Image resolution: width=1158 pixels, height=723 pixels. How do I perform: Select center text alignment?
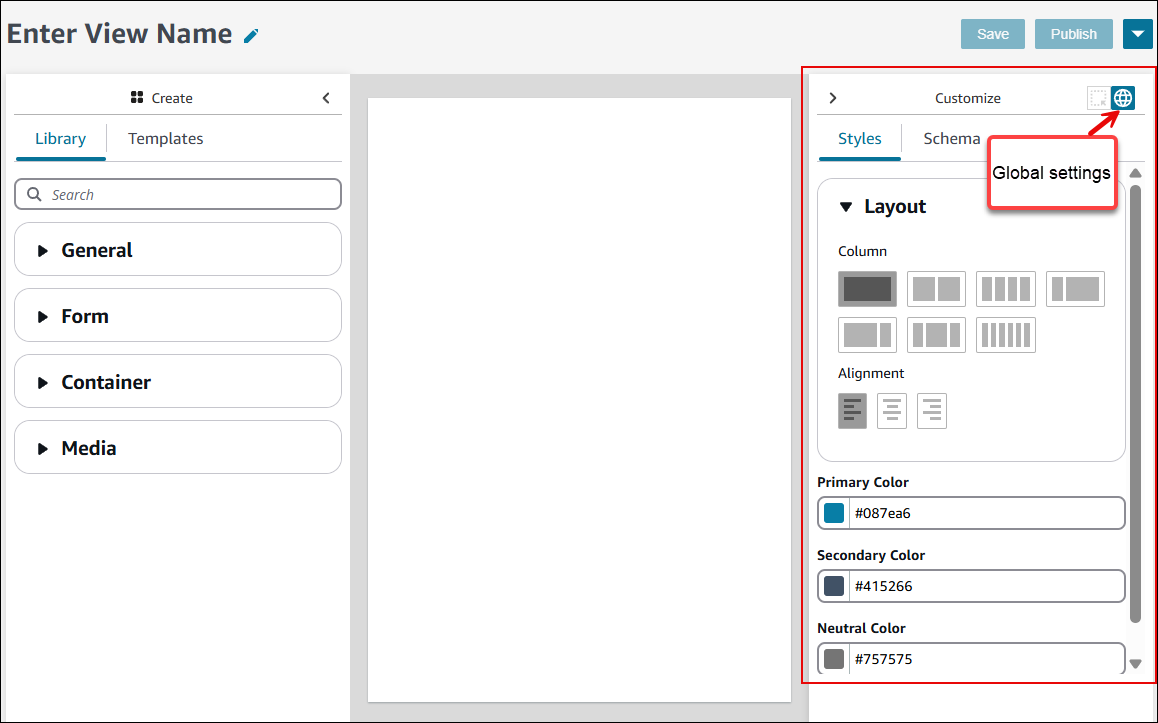[891, 410]
